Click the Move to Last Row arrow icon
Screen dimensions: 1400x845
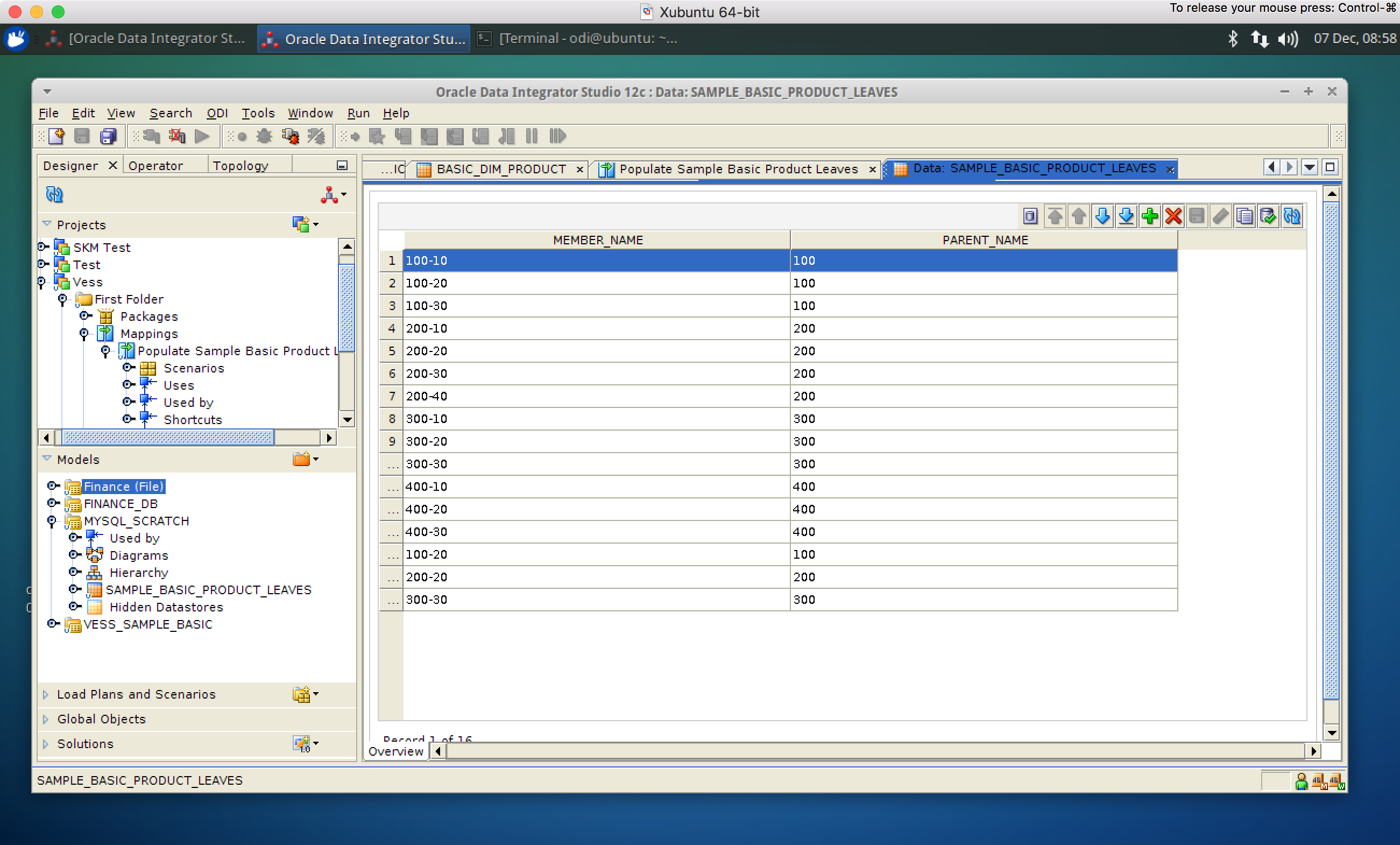pos(1126,216)
